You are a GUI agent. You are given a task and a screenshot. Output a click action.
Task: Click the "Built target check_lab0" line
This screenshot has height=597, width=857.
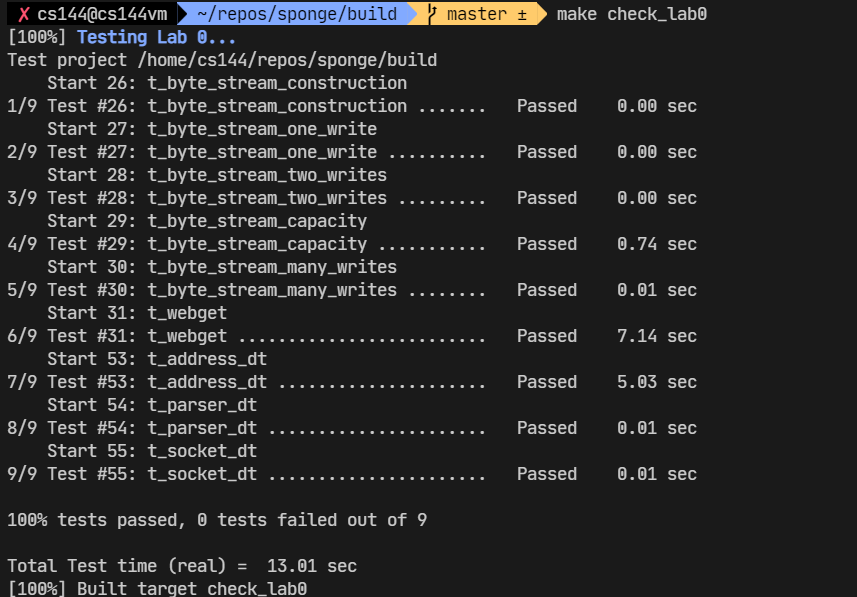point(191,589)
